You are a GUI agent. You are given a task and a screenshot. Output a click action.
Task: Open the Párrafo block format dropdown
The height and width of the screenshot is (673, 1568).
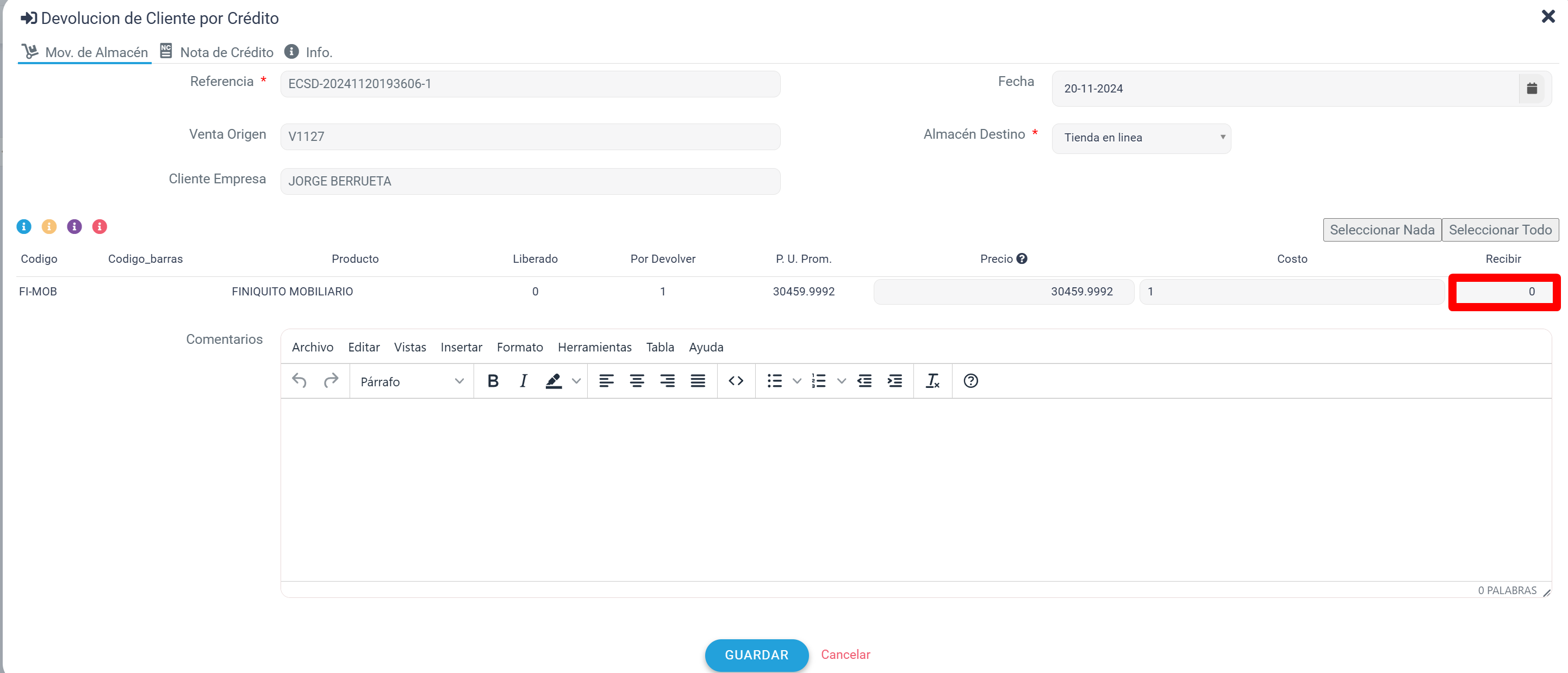point(412,381)
